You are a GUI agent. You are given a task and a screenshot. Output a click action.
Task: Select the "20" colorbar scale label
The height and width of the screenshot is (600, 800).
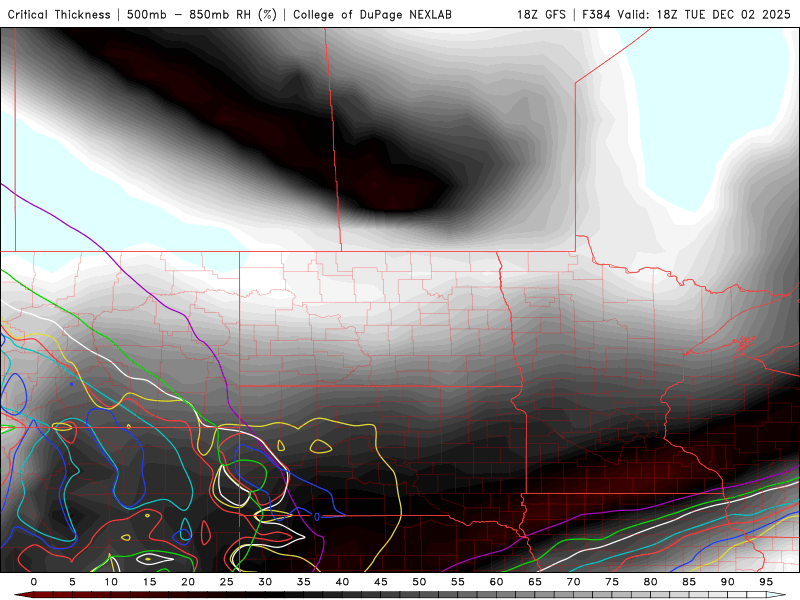[188, 582]
